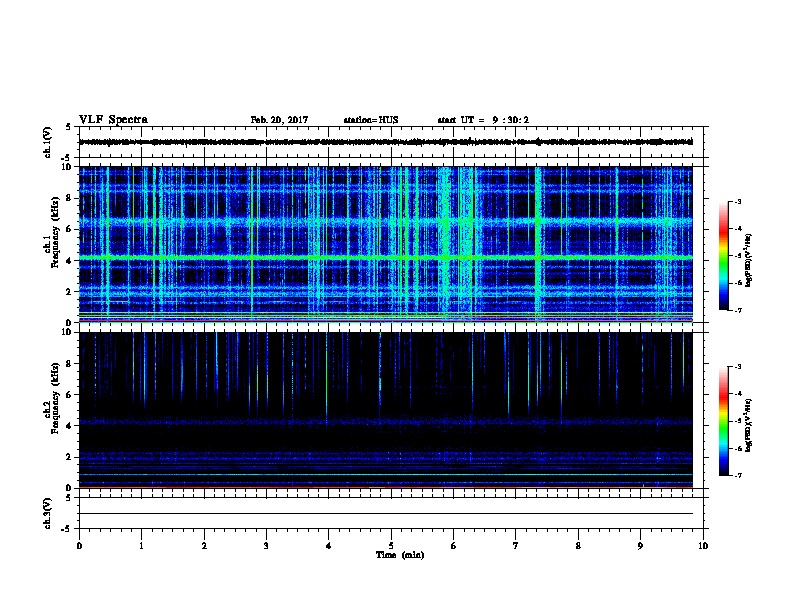Click the 'VLF Spectra' title text
Image resolution: width=792 pixels, height=612 pixels.
113,120
